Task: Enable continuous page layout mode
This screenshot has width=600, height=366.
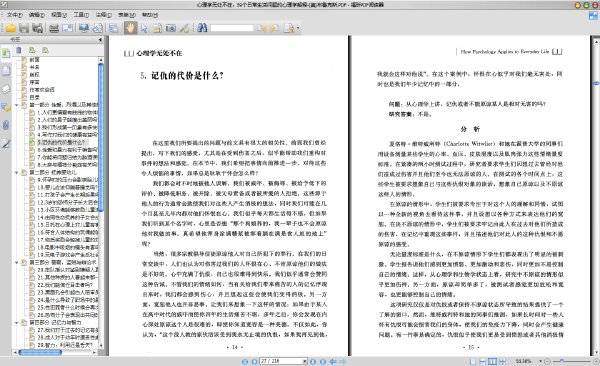Action: pos(483,361)
